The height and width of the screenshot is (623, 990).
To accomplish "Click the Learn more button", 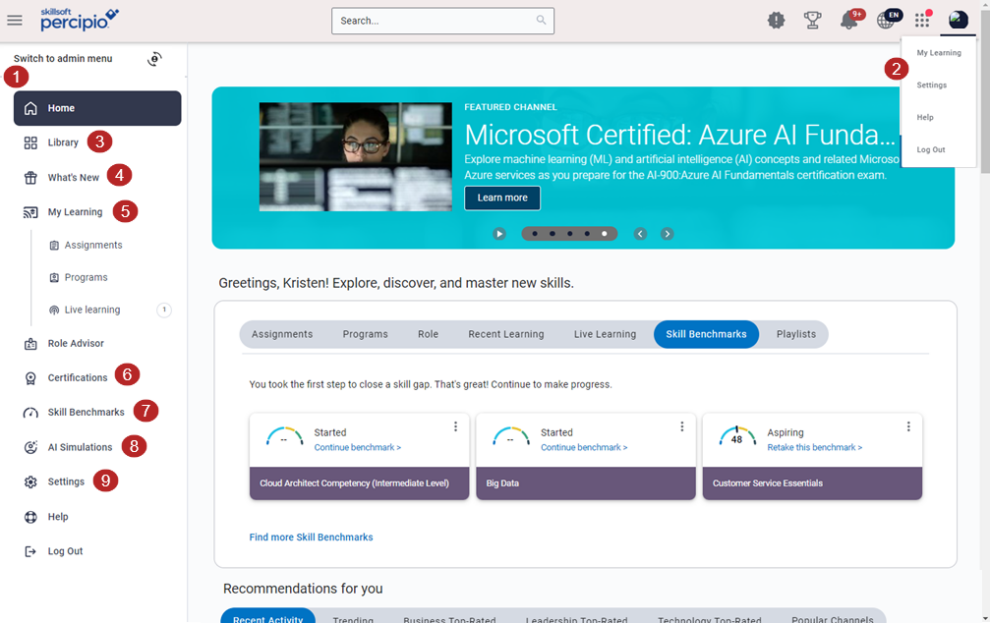I will click(x=502, y=198).
